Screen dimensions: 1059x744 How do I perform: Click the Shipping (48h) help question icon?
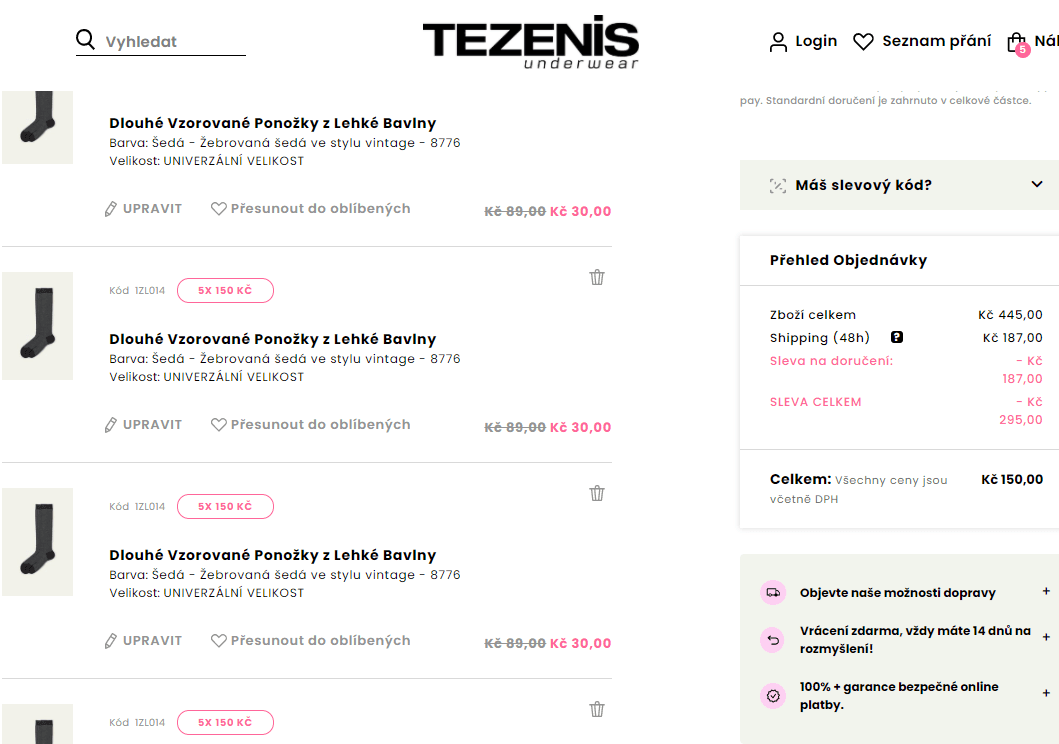(897, 337)
